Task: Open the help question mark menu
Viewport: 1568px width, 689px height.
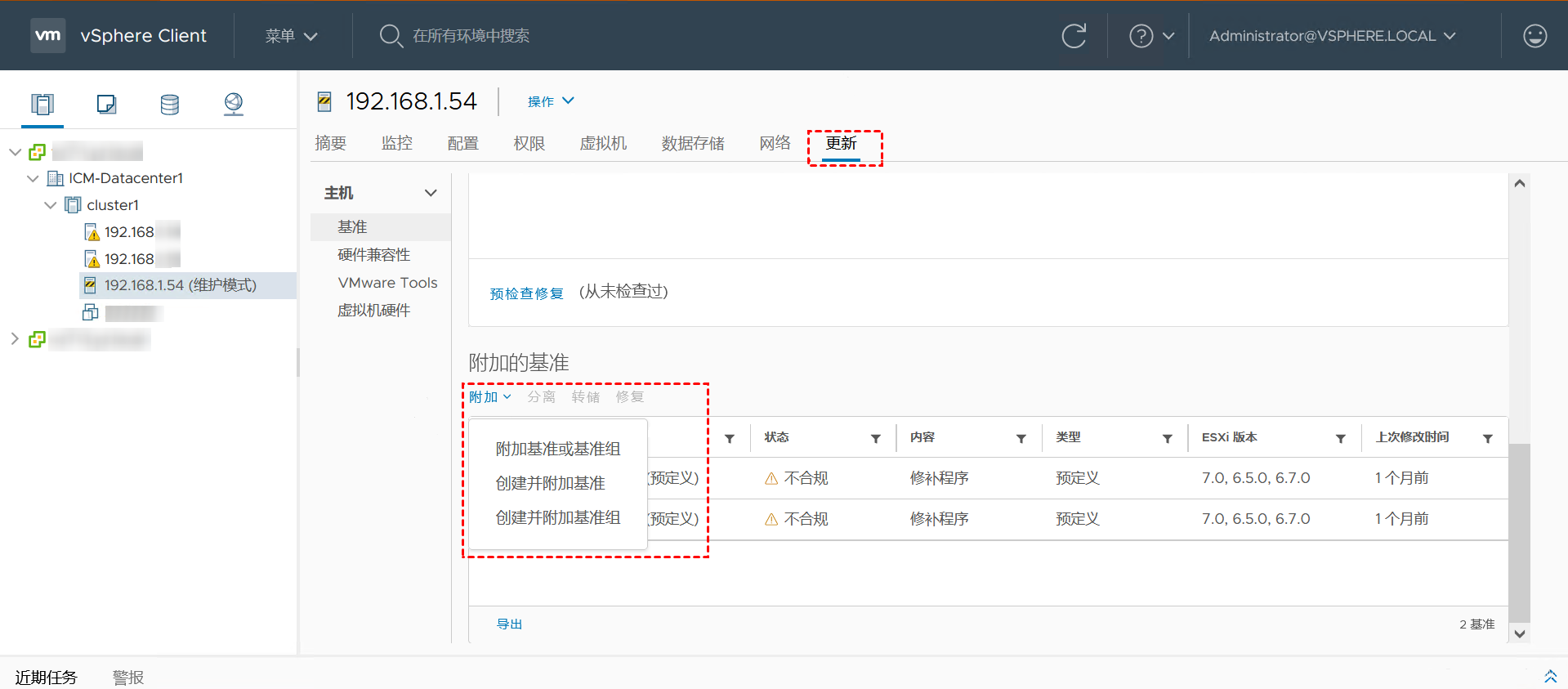Action: pos(1150,36)
